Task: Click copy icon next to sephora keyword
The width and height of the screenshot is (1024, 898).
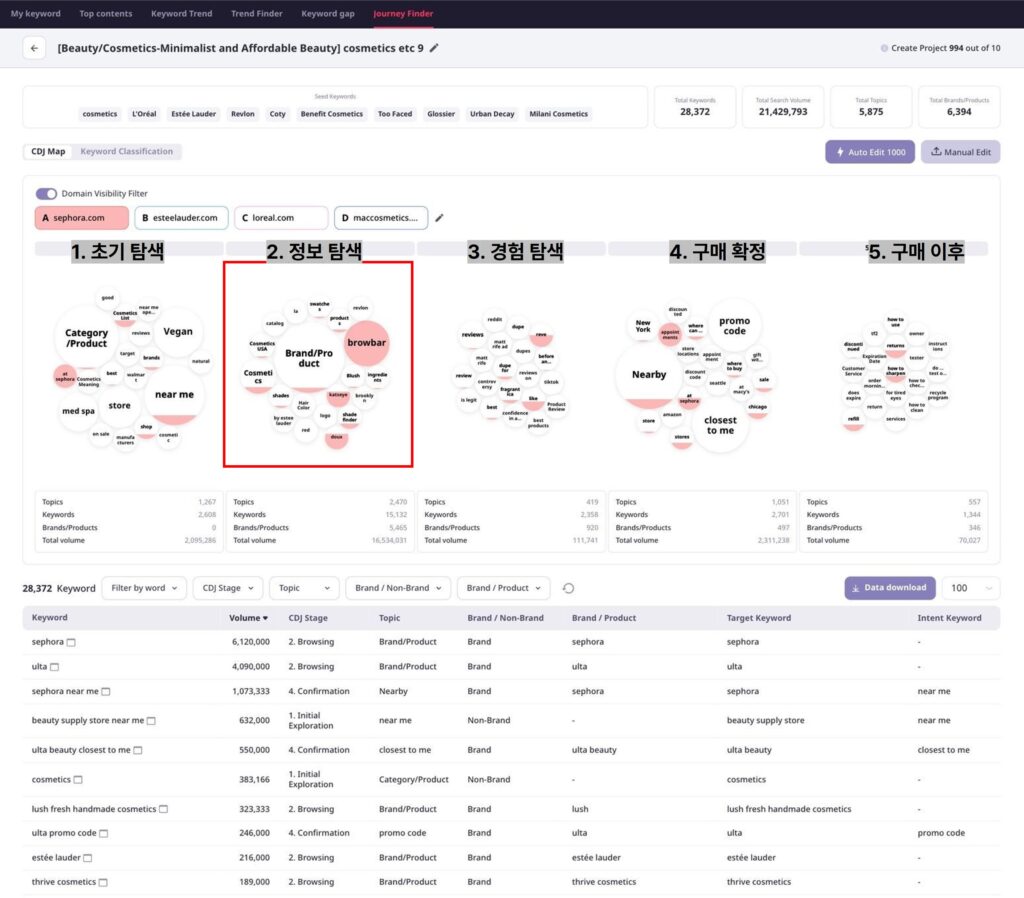Action: coord(71,642)
